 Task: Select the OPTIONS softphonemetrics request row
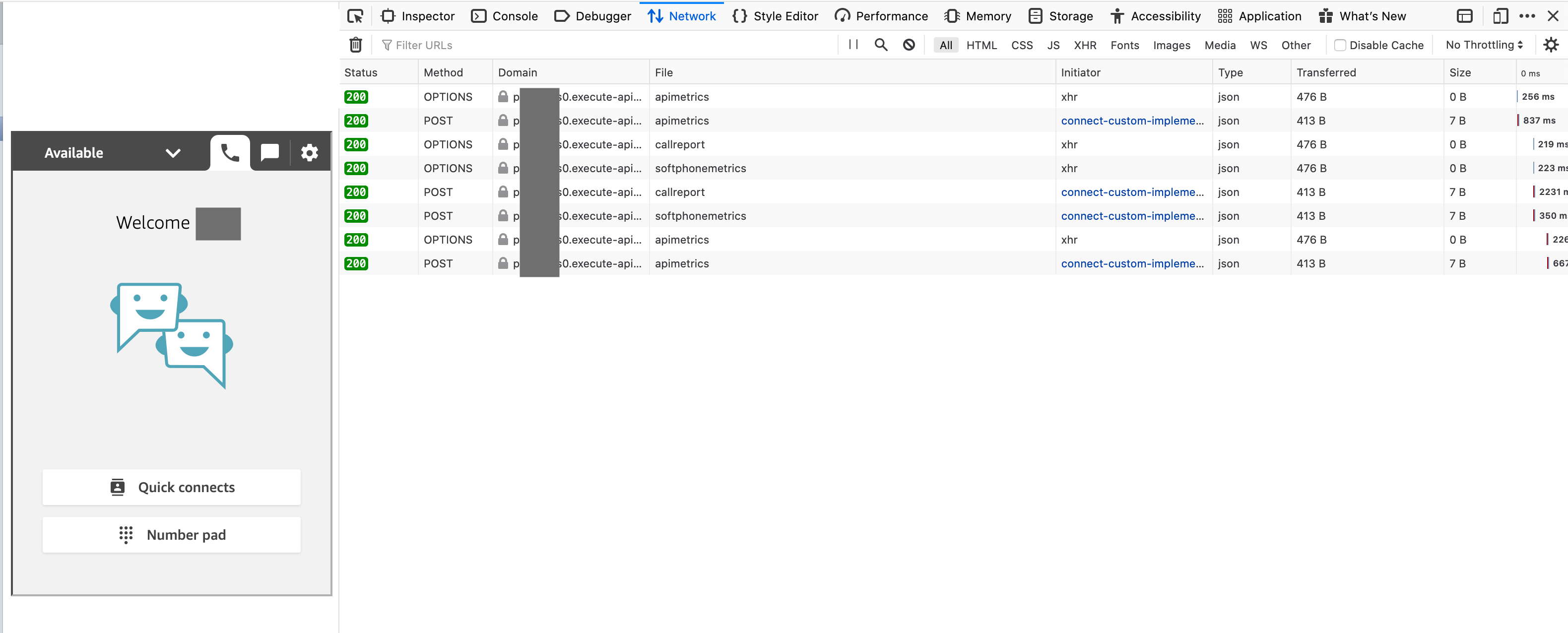[x=954, y=168]
